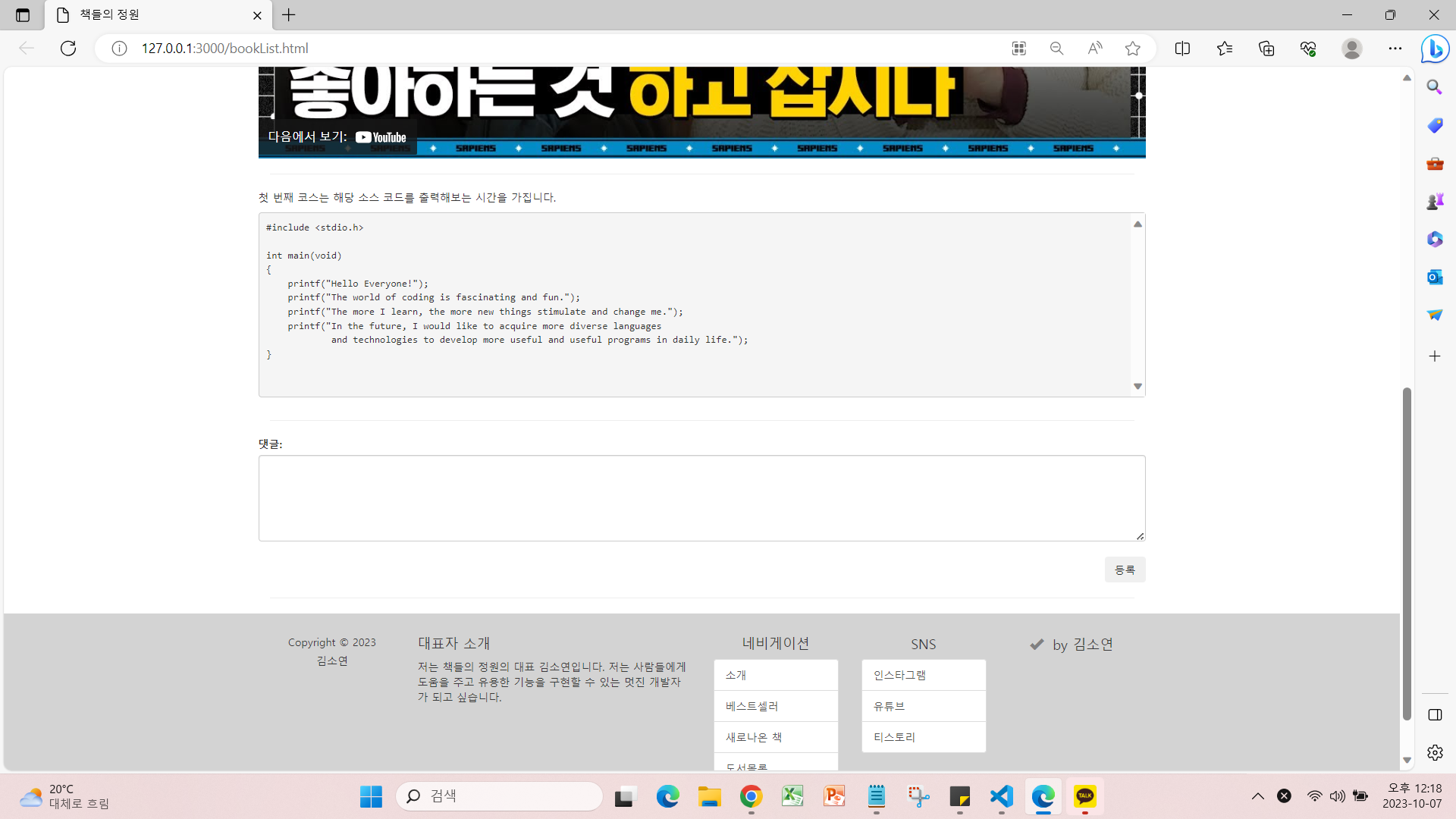Close the 책들의 정원 tab
Viewport: 1456px width, 819px height.
coord(257,15)
